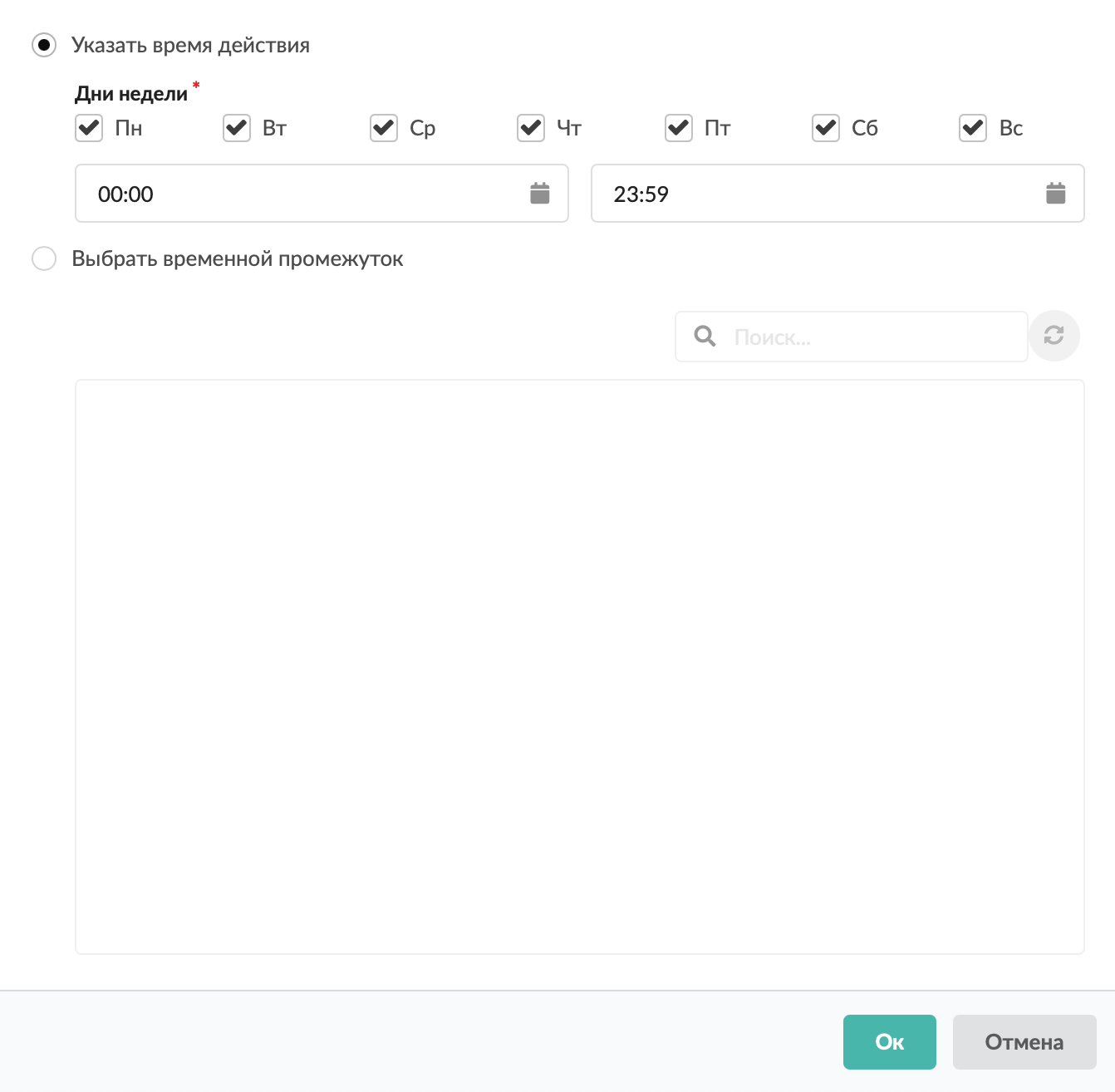Focus the Поиск search field

pos(852,337)
